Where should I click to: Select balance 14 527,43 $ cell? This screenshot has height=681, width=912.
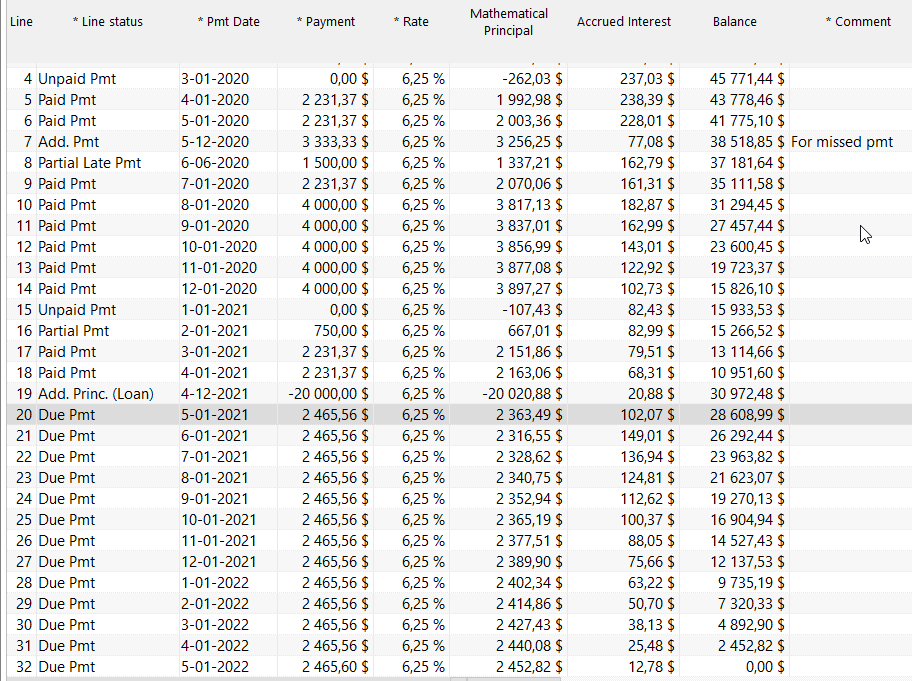click(x=735, y=541)
